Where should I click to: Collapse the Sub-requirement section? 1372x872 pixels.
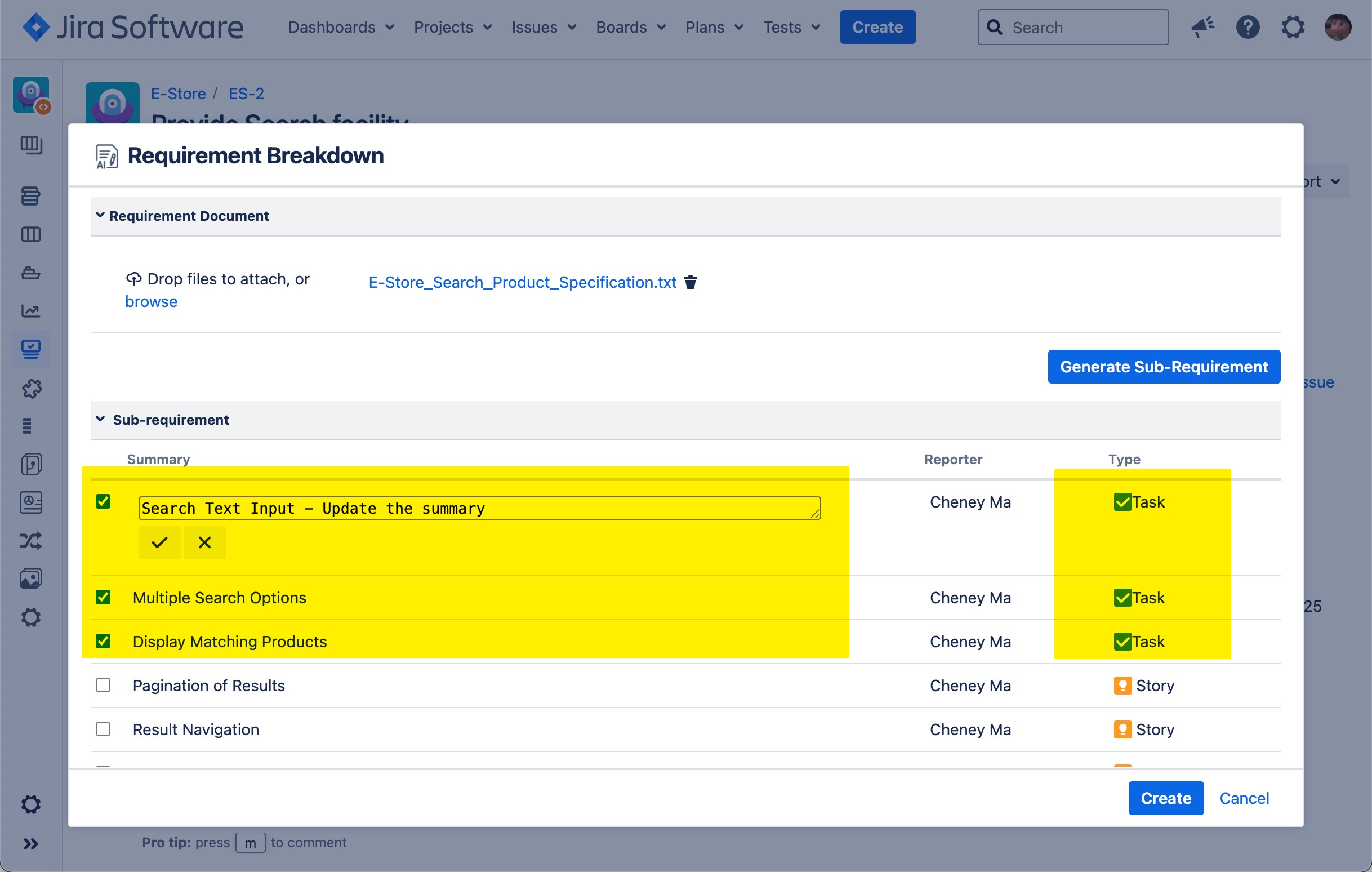click(x=100, y=420)
